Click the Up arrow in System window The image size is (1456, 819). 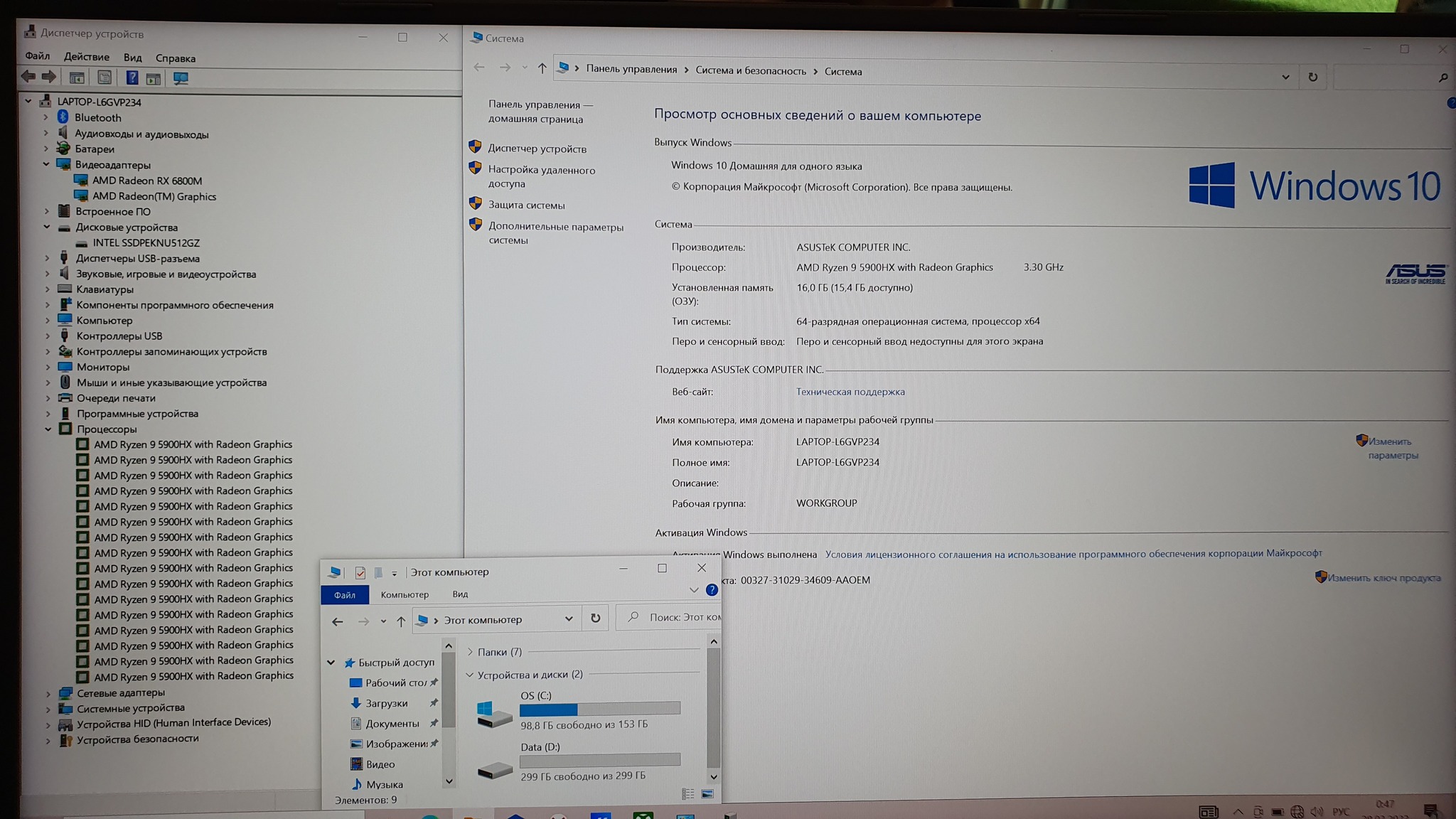pyautogui.click(x=542, y=68)
